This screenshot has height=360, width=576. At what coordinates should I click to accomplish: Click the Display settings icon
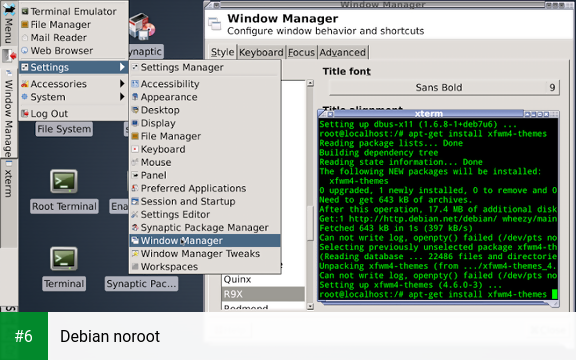(135, 123)
